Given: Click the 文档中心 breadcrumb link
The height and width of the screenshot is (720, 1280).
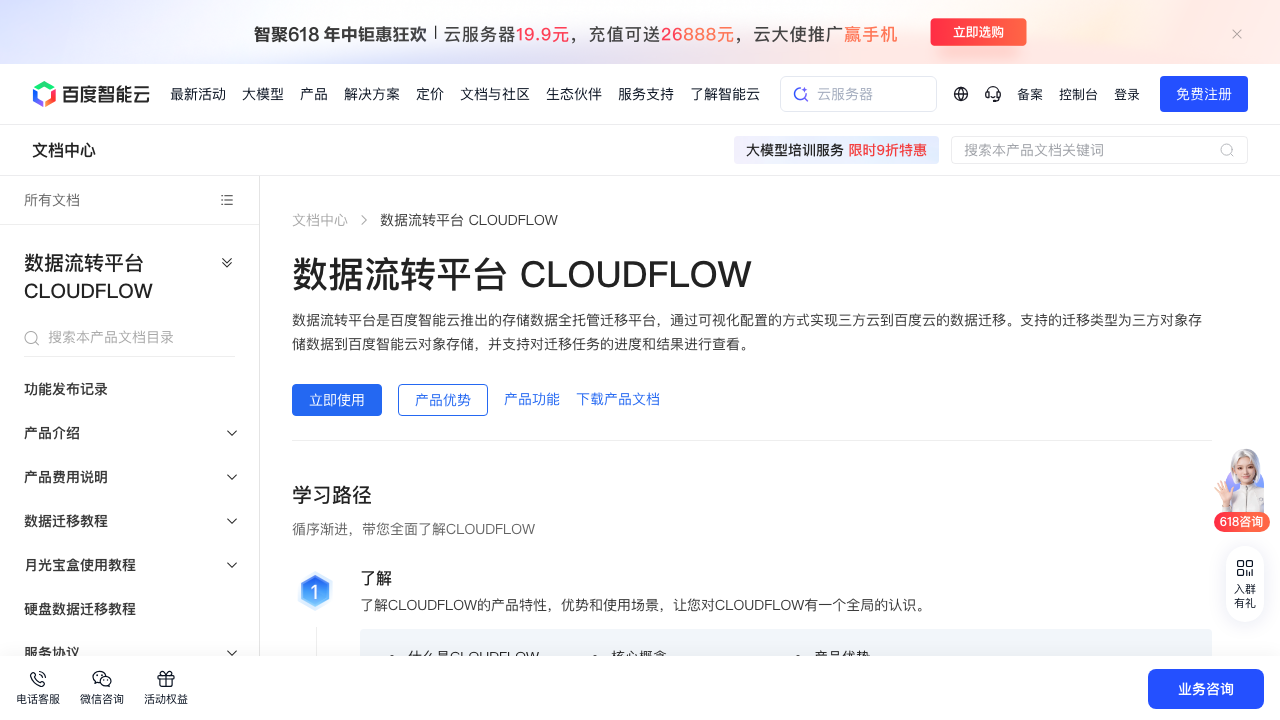Looking at the screenshot, I should (320, 220).
